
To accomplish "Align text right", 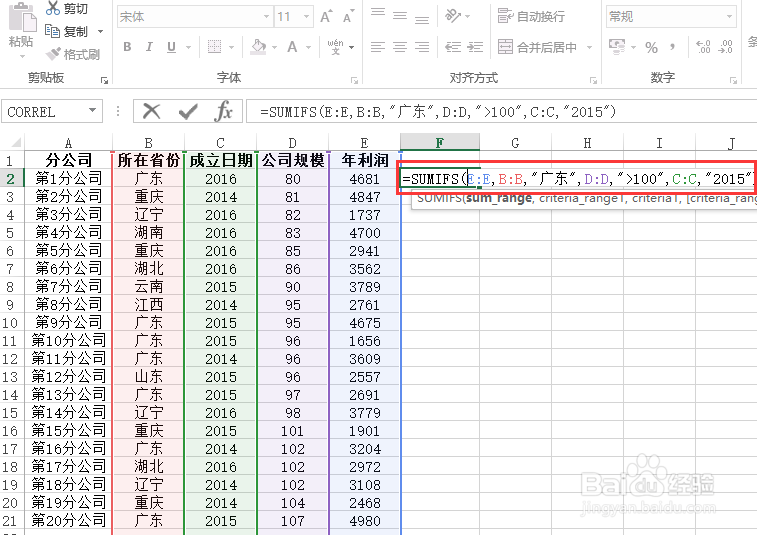I will (422, 47).
